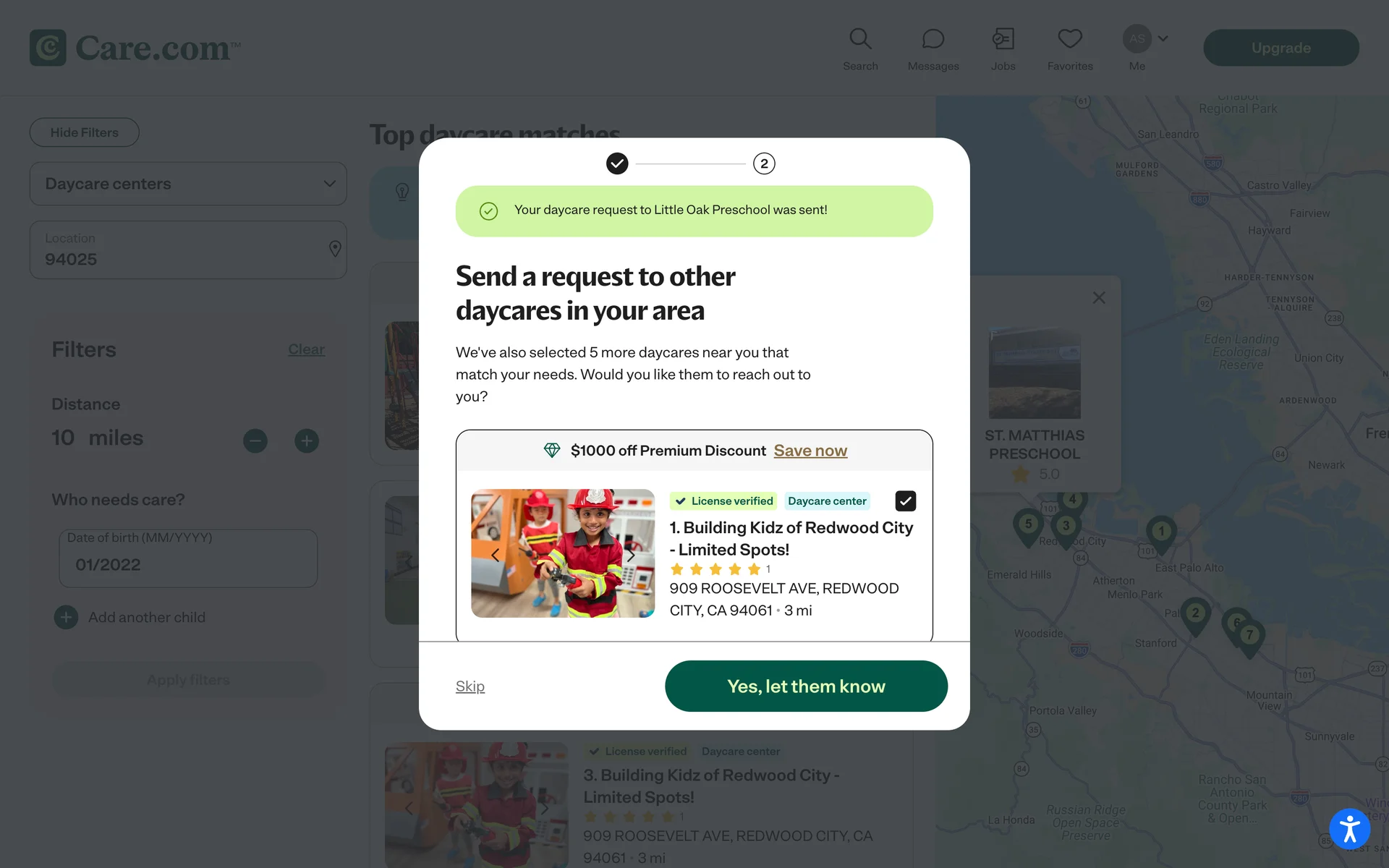1389x868 pixels.
Task: Click the Care.com logo
Action: point(135,48)
